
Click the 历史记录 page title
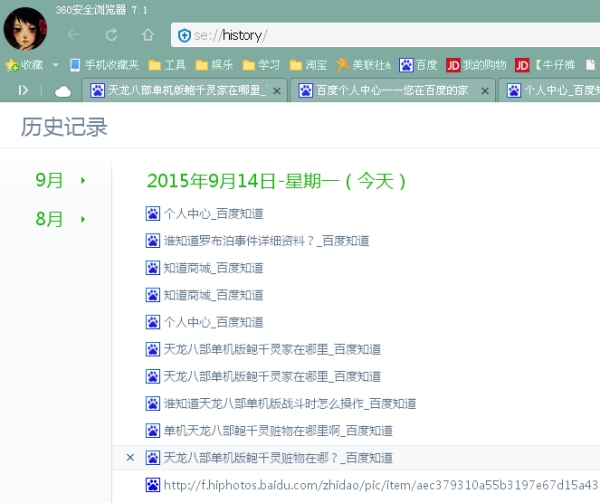click(x=64, y=127)
